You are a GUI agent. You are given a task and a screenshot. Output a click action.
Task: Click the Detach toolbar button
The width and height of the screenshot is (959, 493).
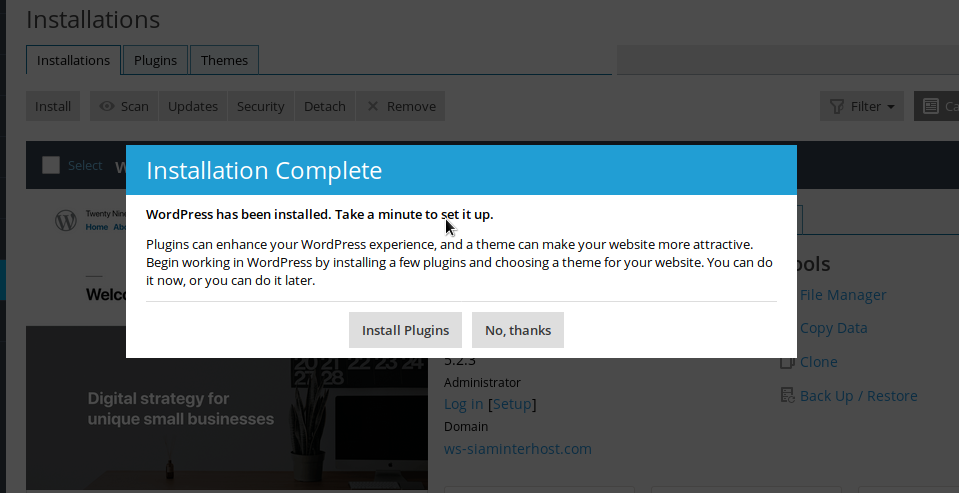pos(325,106)
